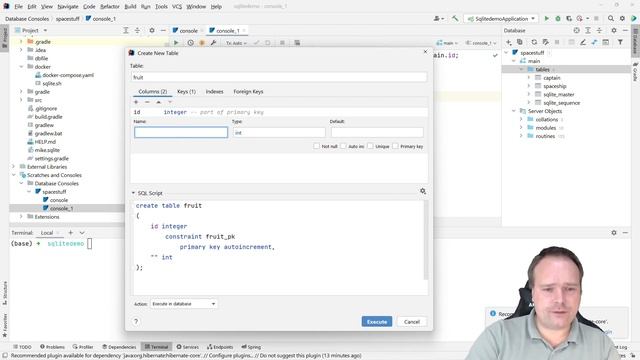
Task: Remove column with the minus icon
Action: [147, 102]
